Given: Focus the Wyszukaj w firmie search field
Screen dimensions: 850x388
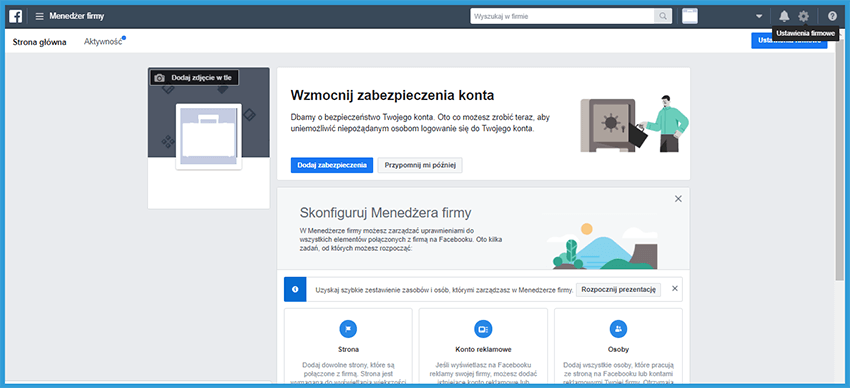Looking at the screenshot, I should click(x=562, y=16).
